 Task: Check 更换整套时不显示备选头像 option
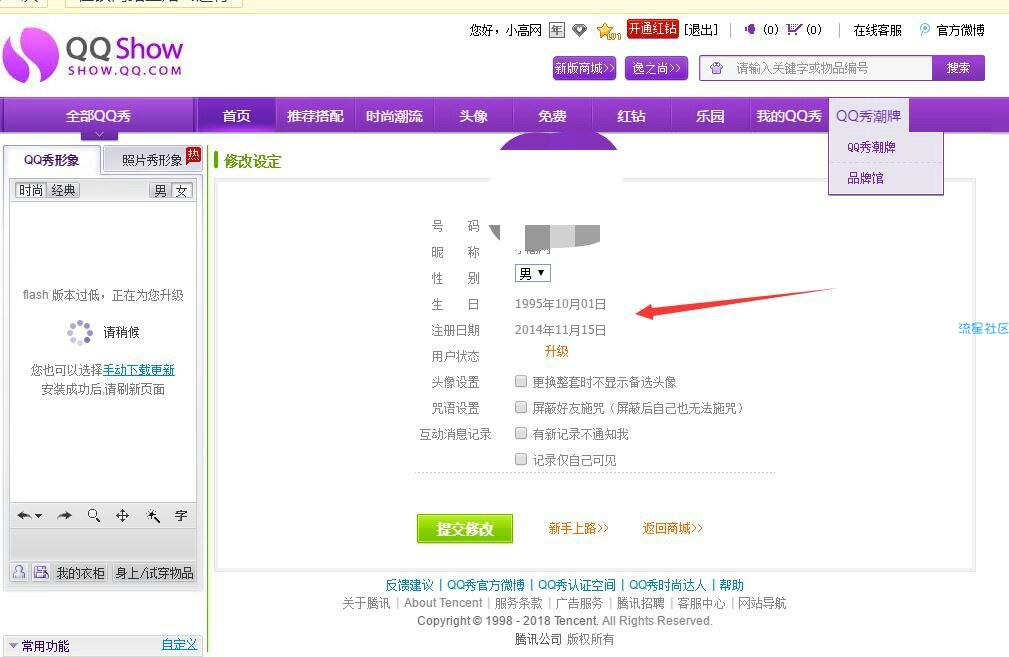(x=521, y=382)
